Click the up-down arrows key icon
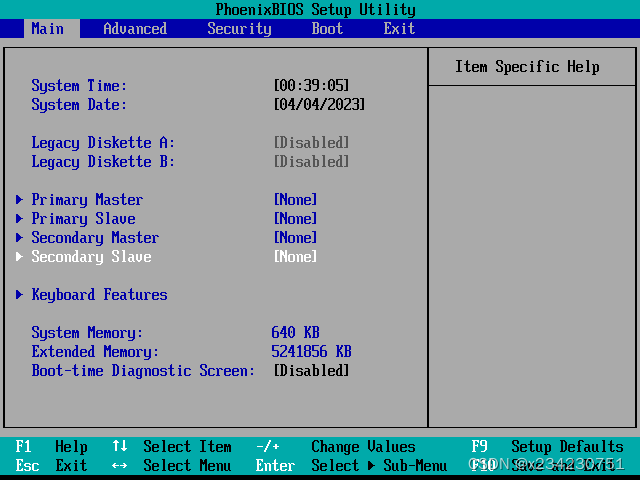 (x=120, y=446)
